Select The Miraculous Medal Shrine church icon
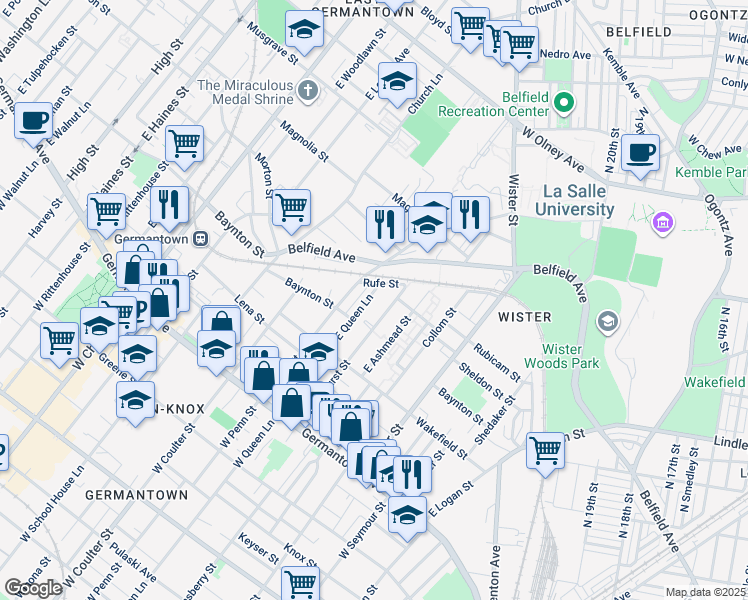Viewport: 748px width, 600px height. pyautogui.click(x=308, y=91)
